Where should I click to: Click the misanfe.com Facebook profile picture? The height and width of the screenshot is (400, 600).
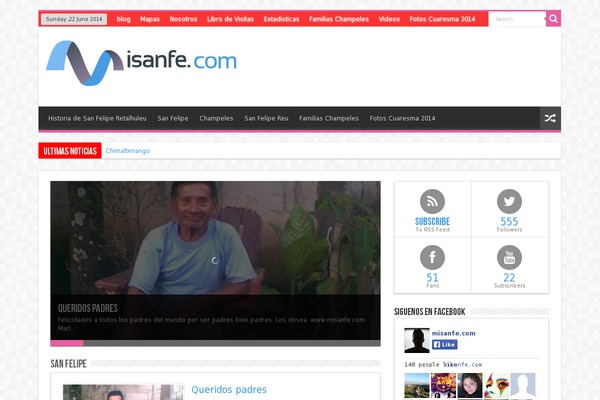[417, 340]
